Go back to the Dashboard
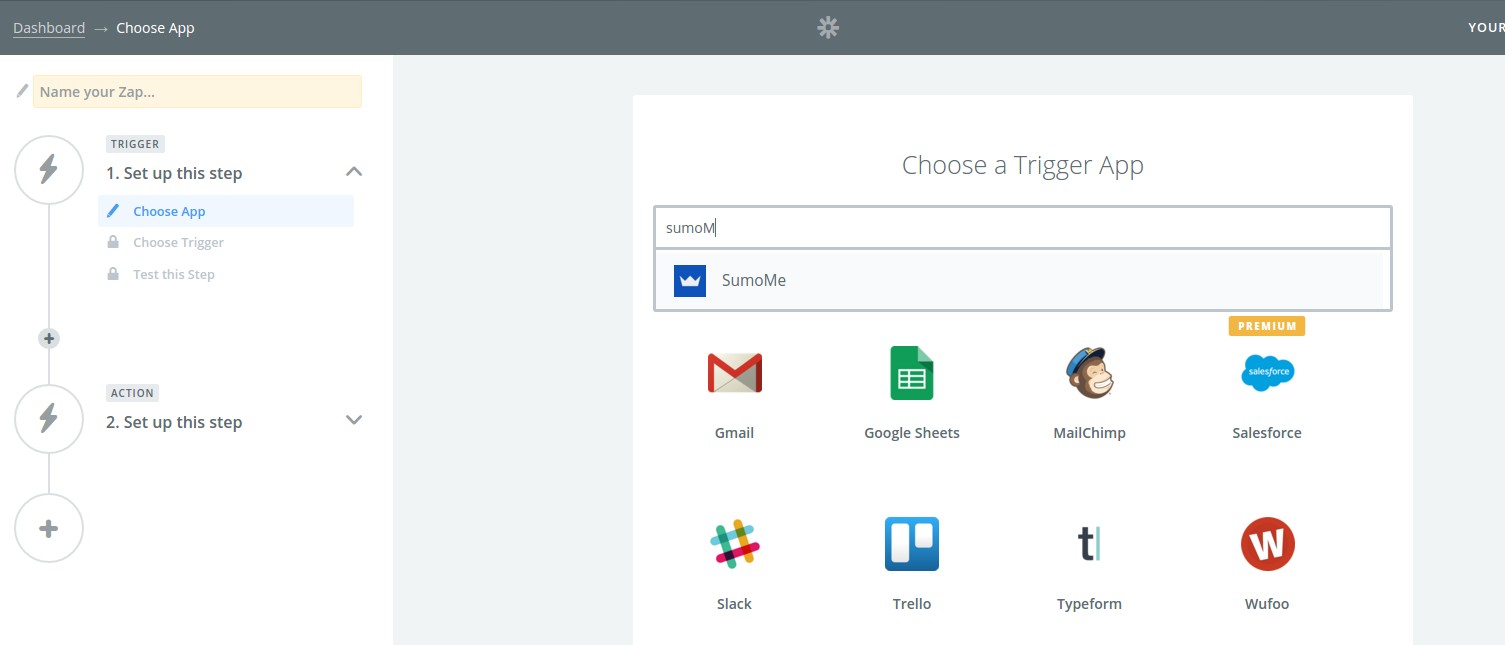 pos(49,28)
